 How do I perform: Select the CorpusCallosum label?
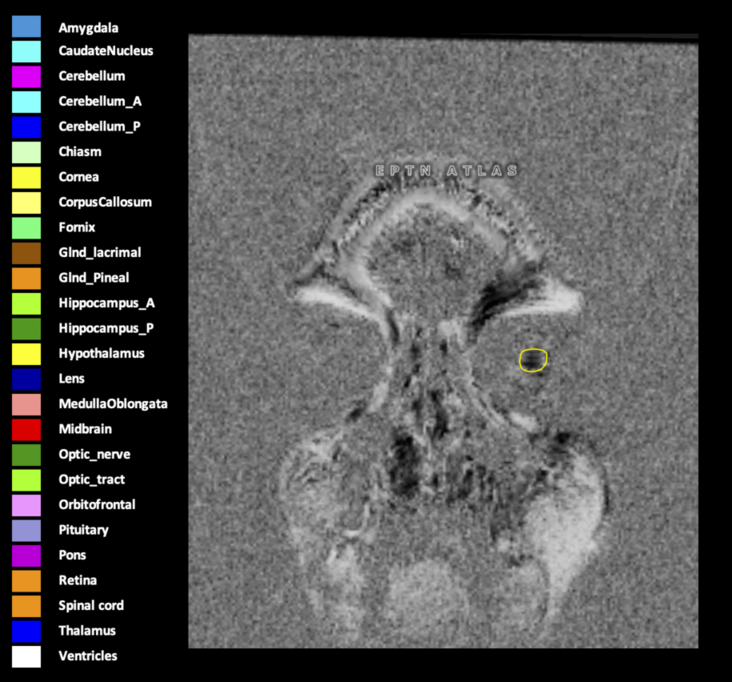pos(105,202)
